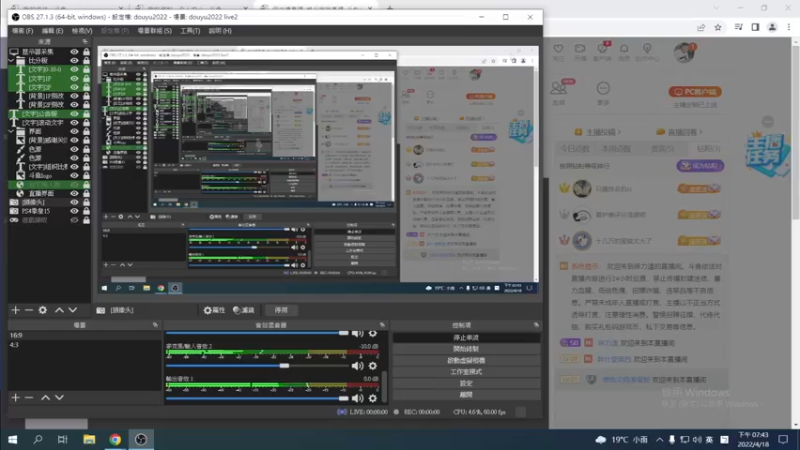This screenshot has width=800, height=450.
Task: Open source properties gear in sources toolbar
Action: tap(43, 310)
